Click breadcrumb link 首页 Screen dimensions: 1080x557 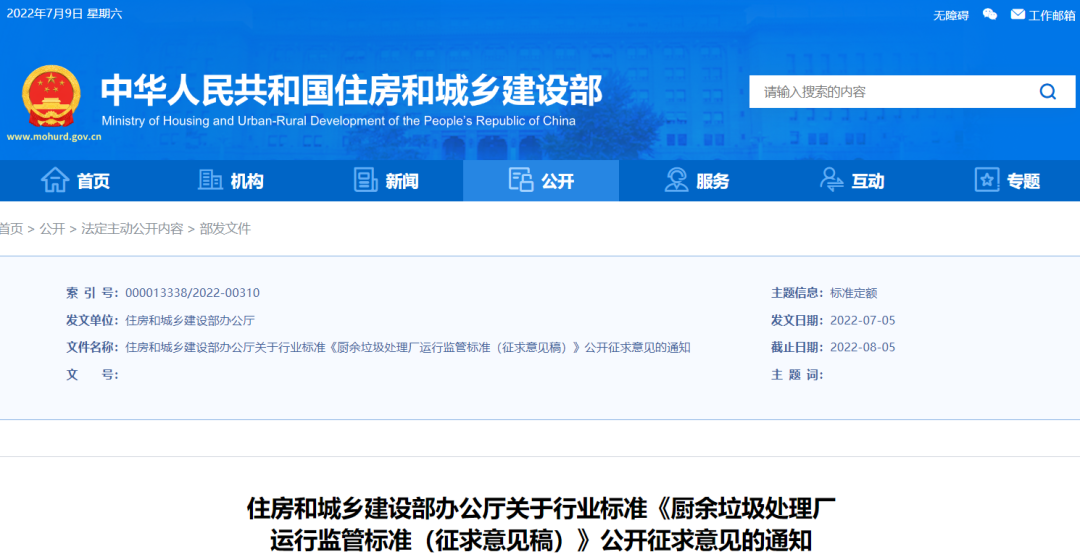[x=11, y=229]
